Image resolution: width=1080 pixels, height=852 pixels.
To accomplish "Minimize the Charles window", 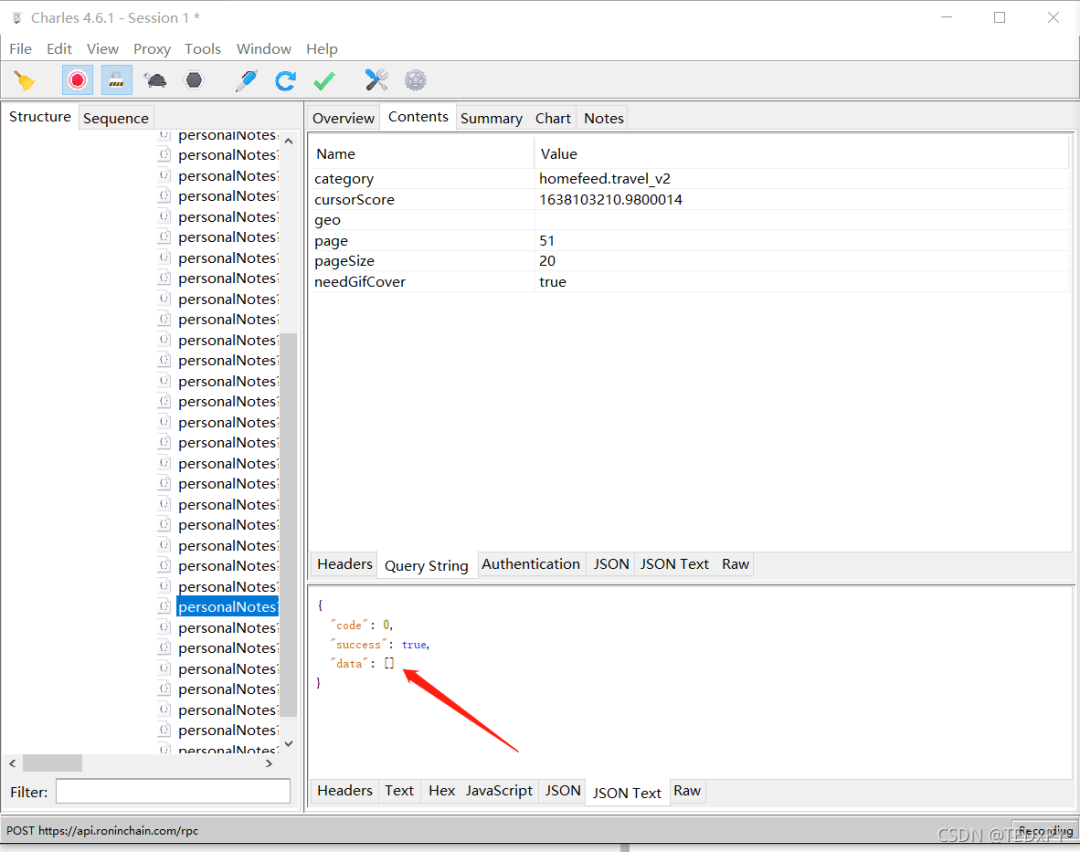I will tap(946, 18).
